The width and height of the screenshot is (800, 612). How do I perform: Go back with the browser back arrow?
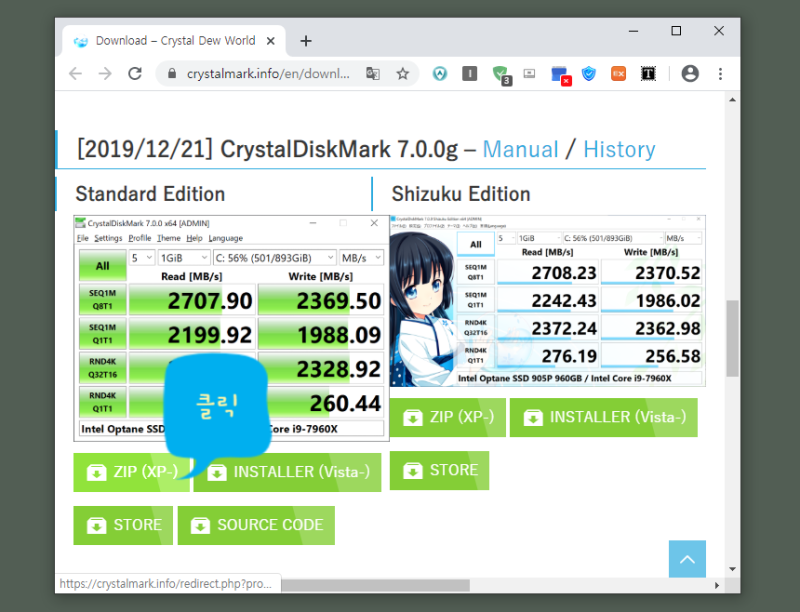[x=76, y=74]
